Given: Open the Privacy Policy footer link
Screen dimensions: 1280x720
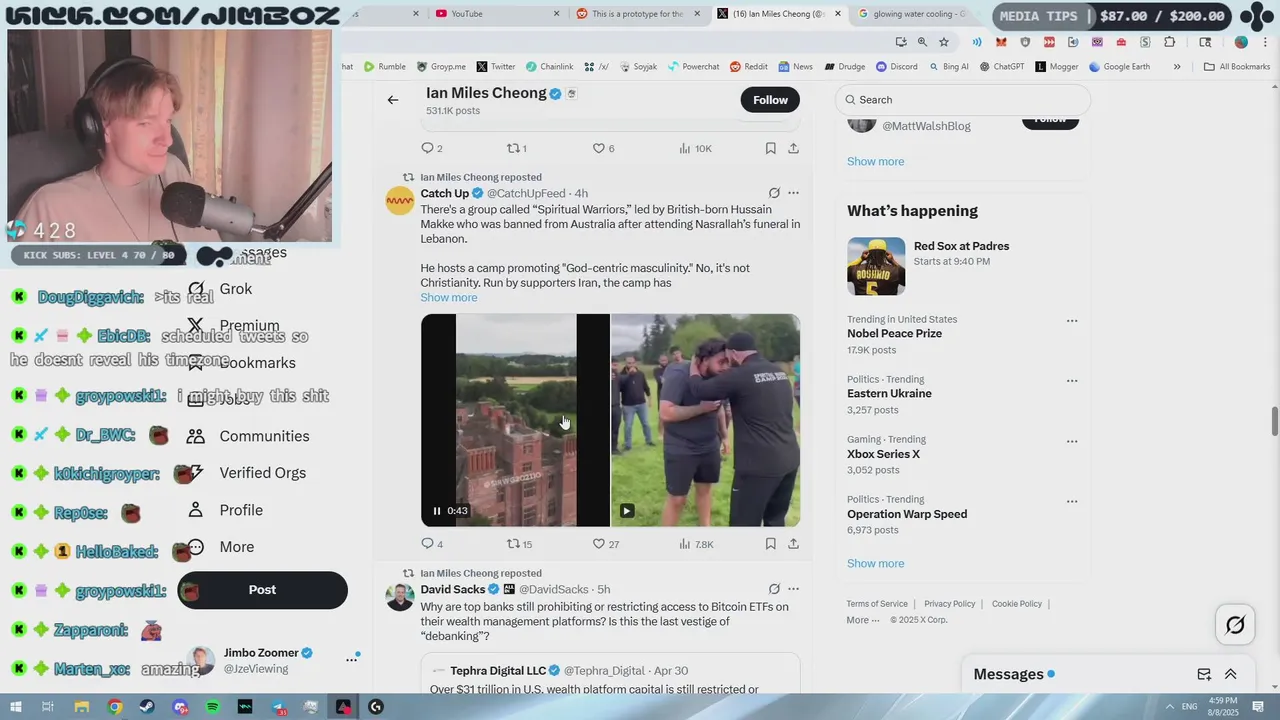Looking at the screenshot, I should (x=949, y=604).
